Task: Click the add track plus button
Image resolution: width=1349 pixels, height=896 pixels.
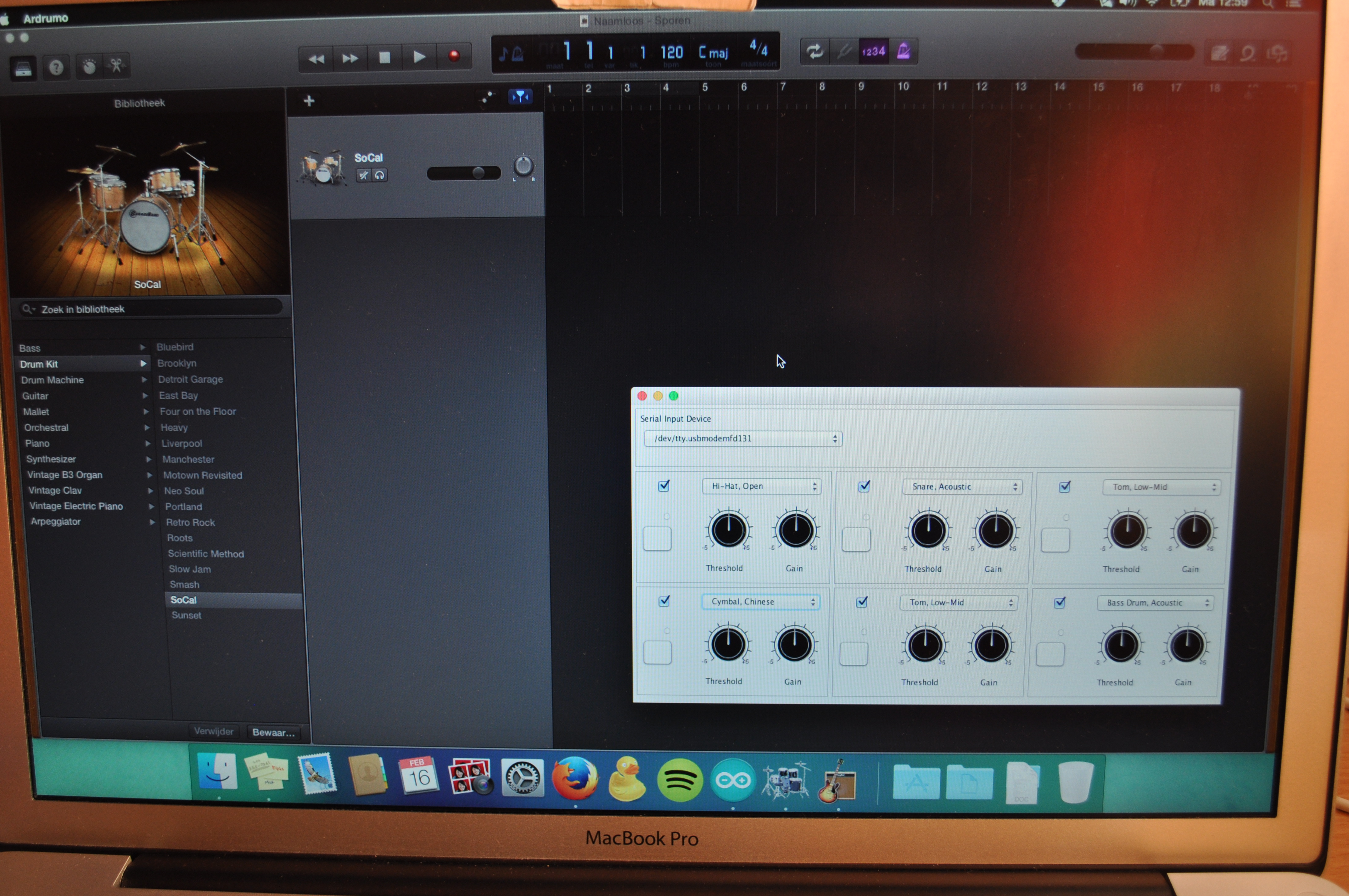Action: [309, 101]
